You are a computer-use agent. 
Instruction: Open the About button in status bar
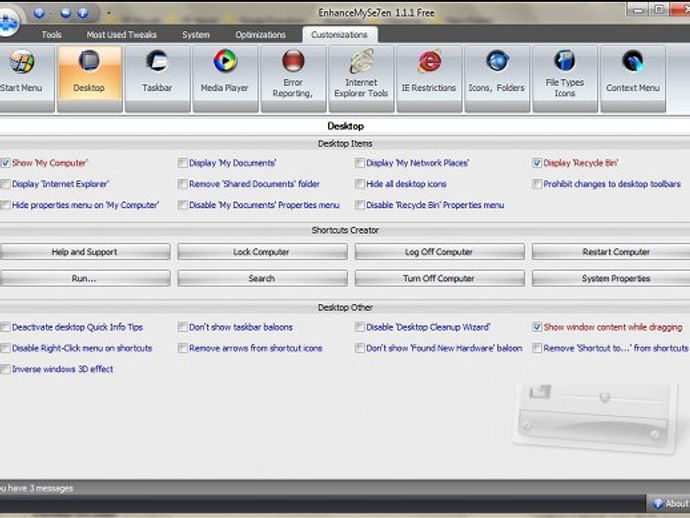pyautogui.click(x=670, y=503)
